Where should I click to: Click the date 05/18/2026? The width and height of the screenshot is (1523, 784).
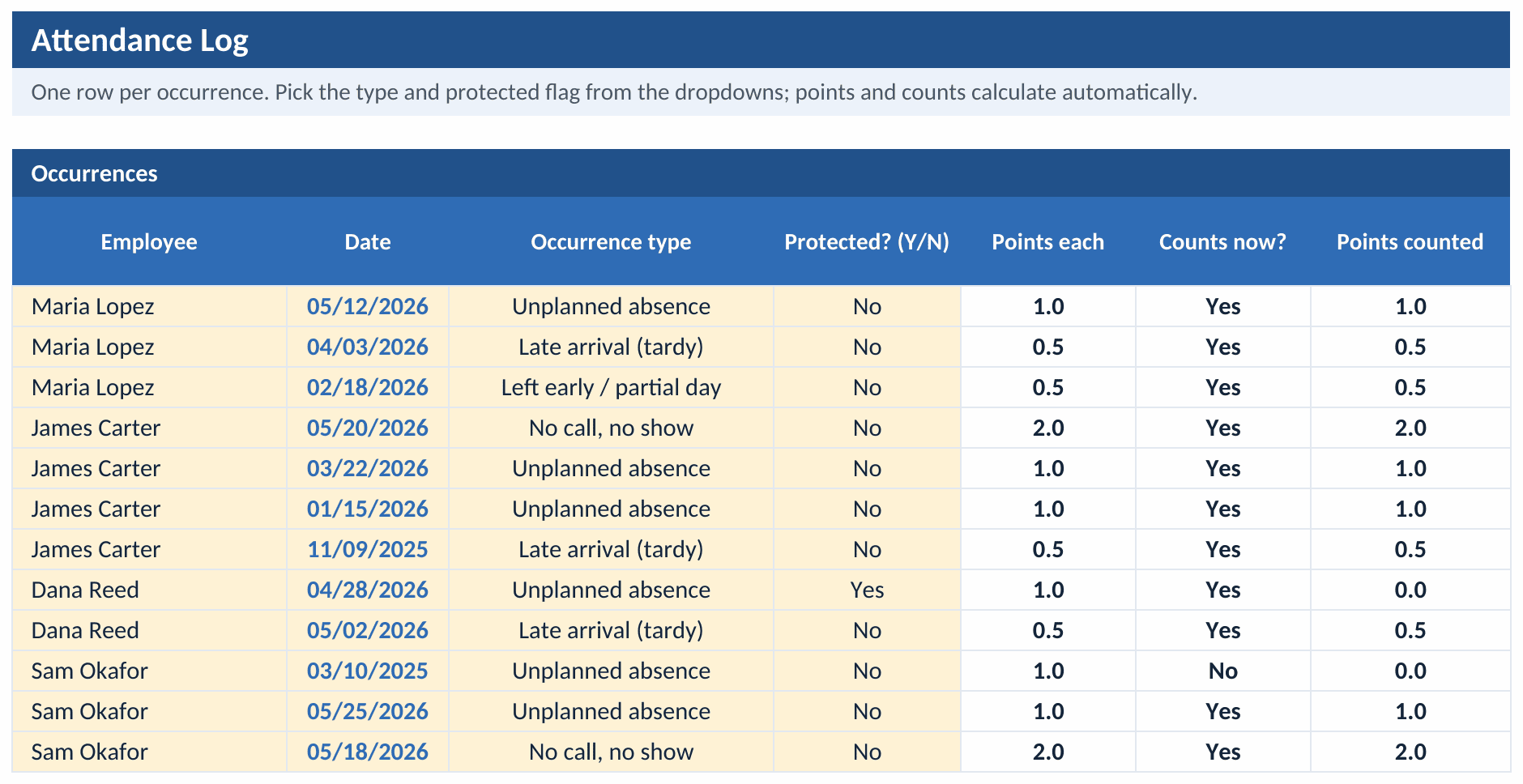(x=368, y=752)
